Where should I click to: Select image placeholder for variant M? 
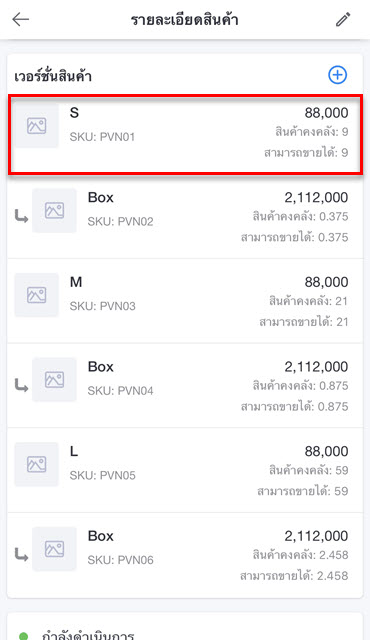[x=36, y=295]
